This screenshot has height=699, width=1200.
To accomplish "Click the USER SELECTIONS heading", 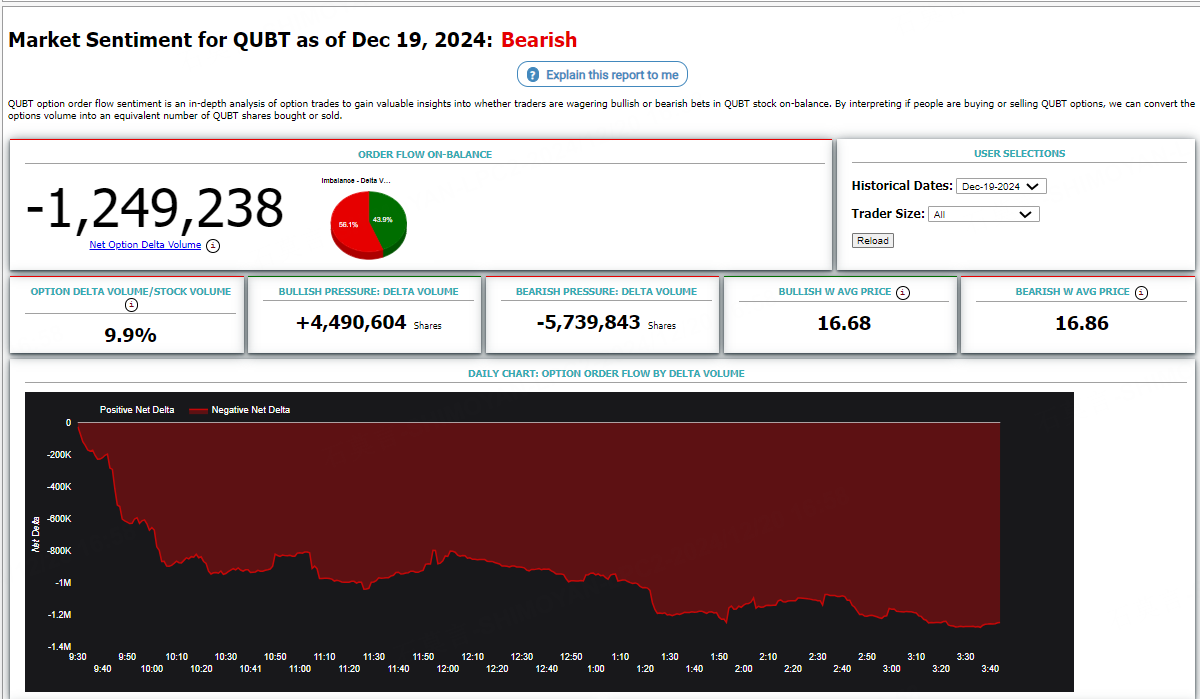I will point(1019,154).
